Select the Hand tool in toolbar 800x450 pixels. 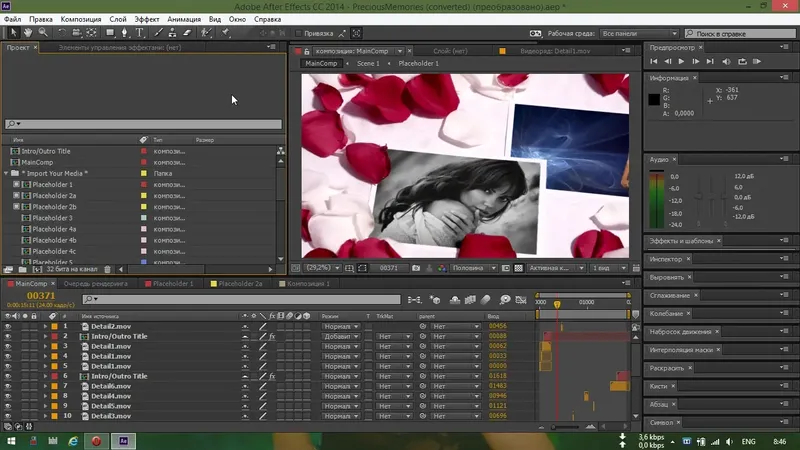(27, 32)
